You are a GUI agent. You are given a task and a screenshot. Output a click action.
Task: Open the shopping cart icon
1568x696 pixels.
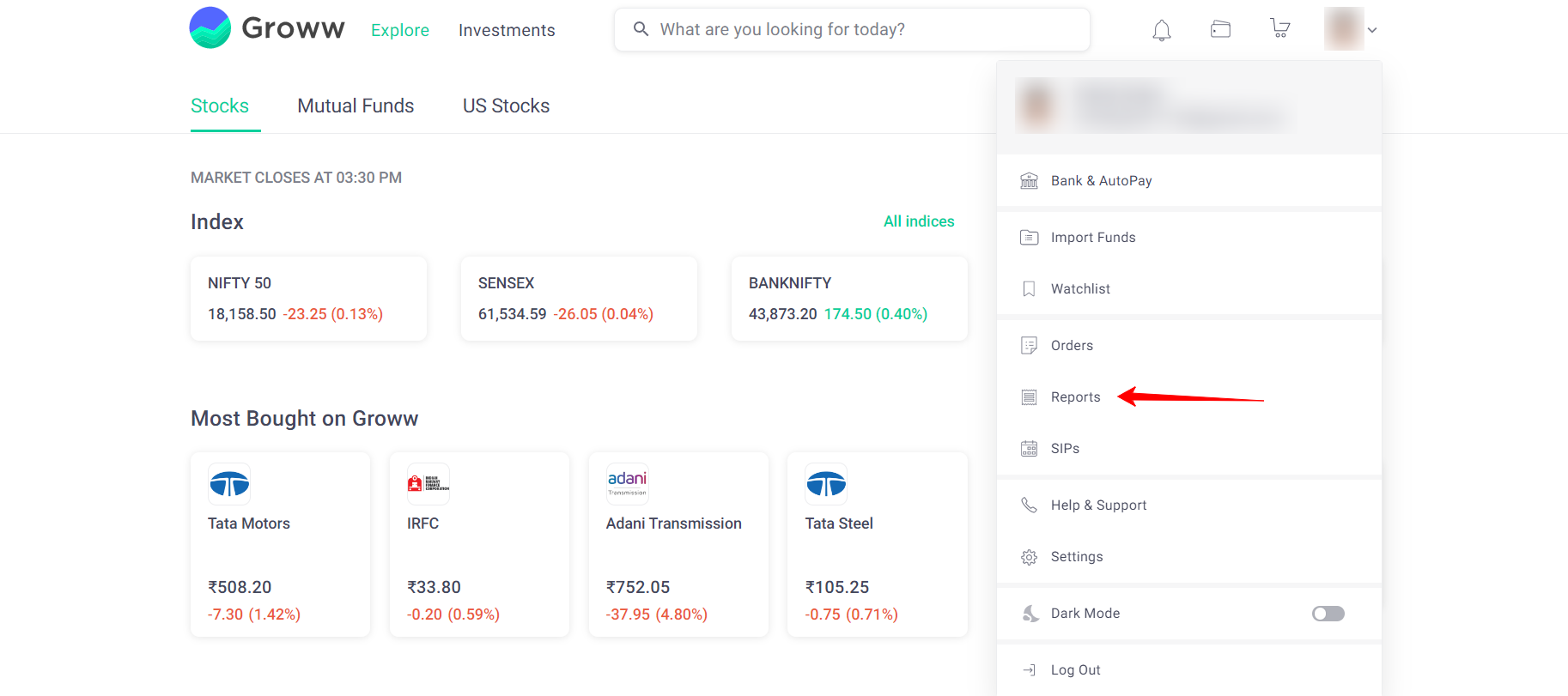pyautogui.click(x=1279, y=30)
